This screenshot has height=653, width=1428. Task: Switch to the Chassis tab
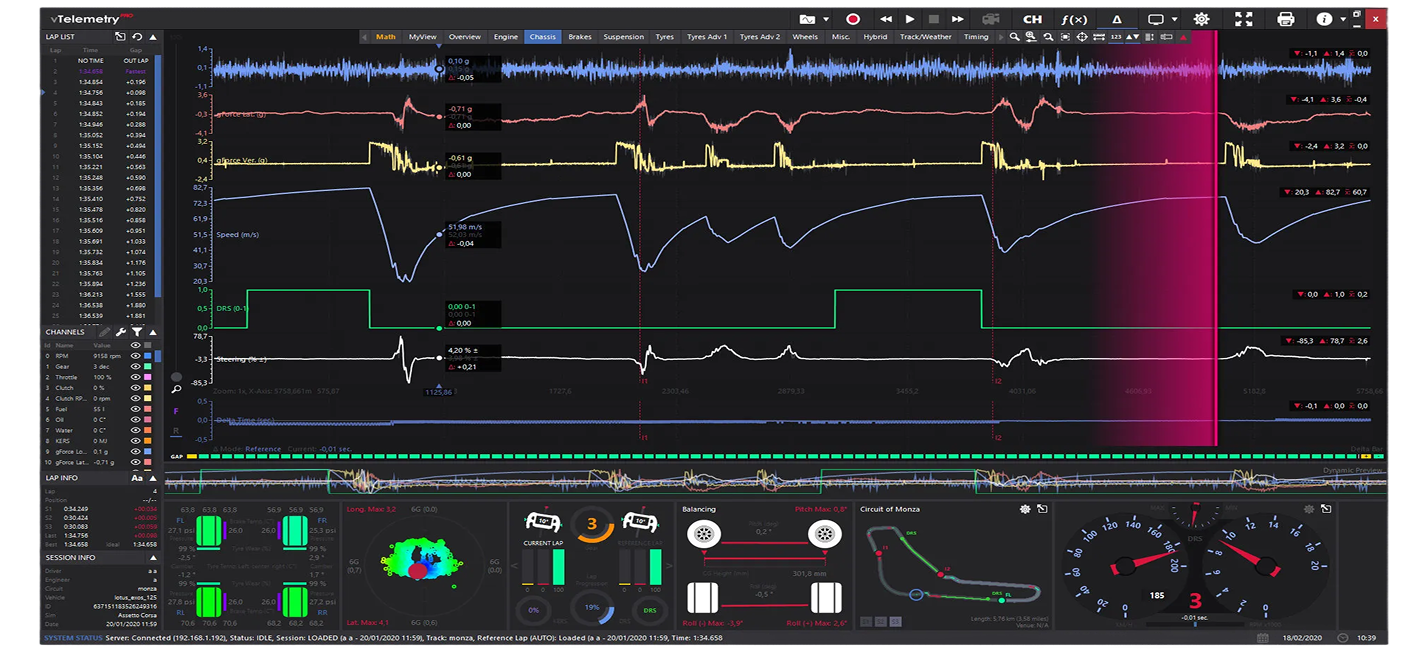click(542, 36)
